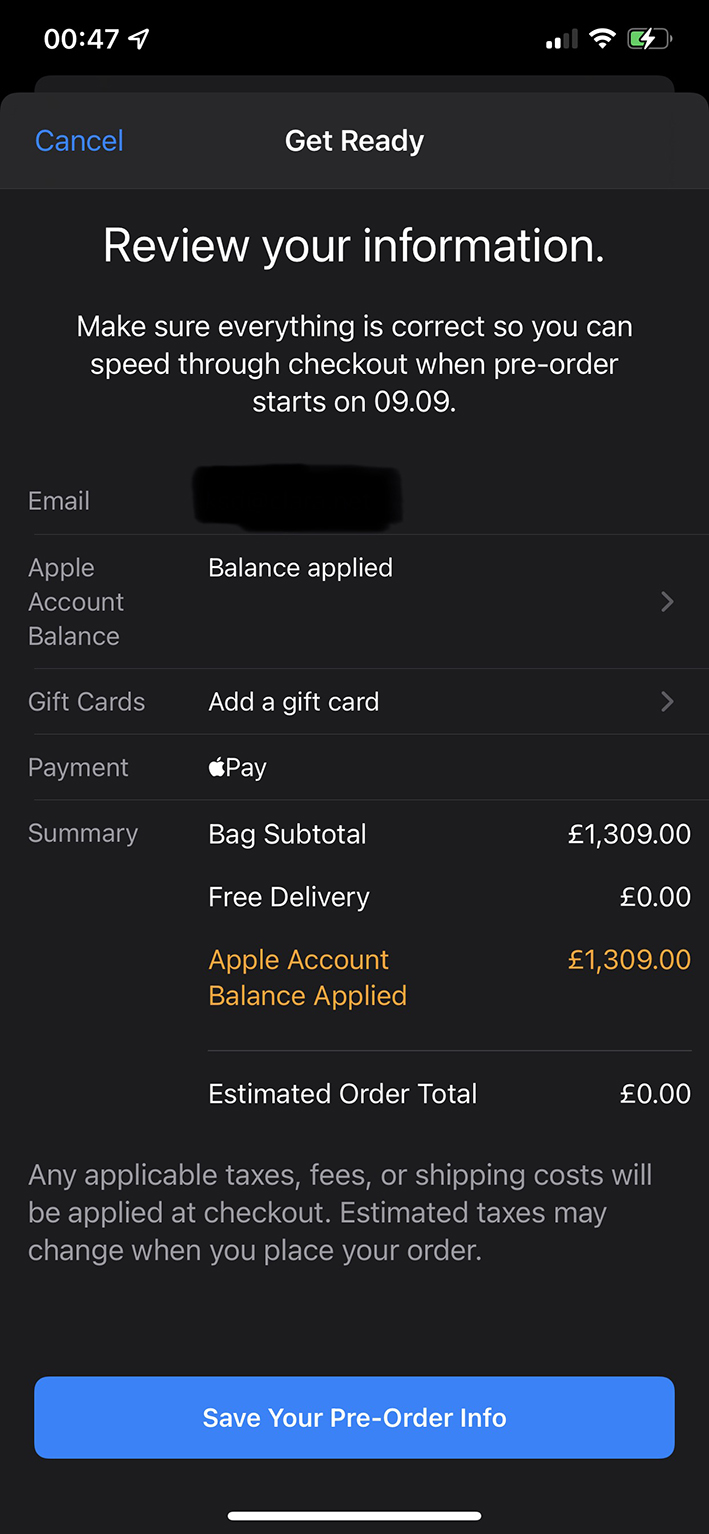
Task: Tap the location arrow status icon
Action: [140, 39]
